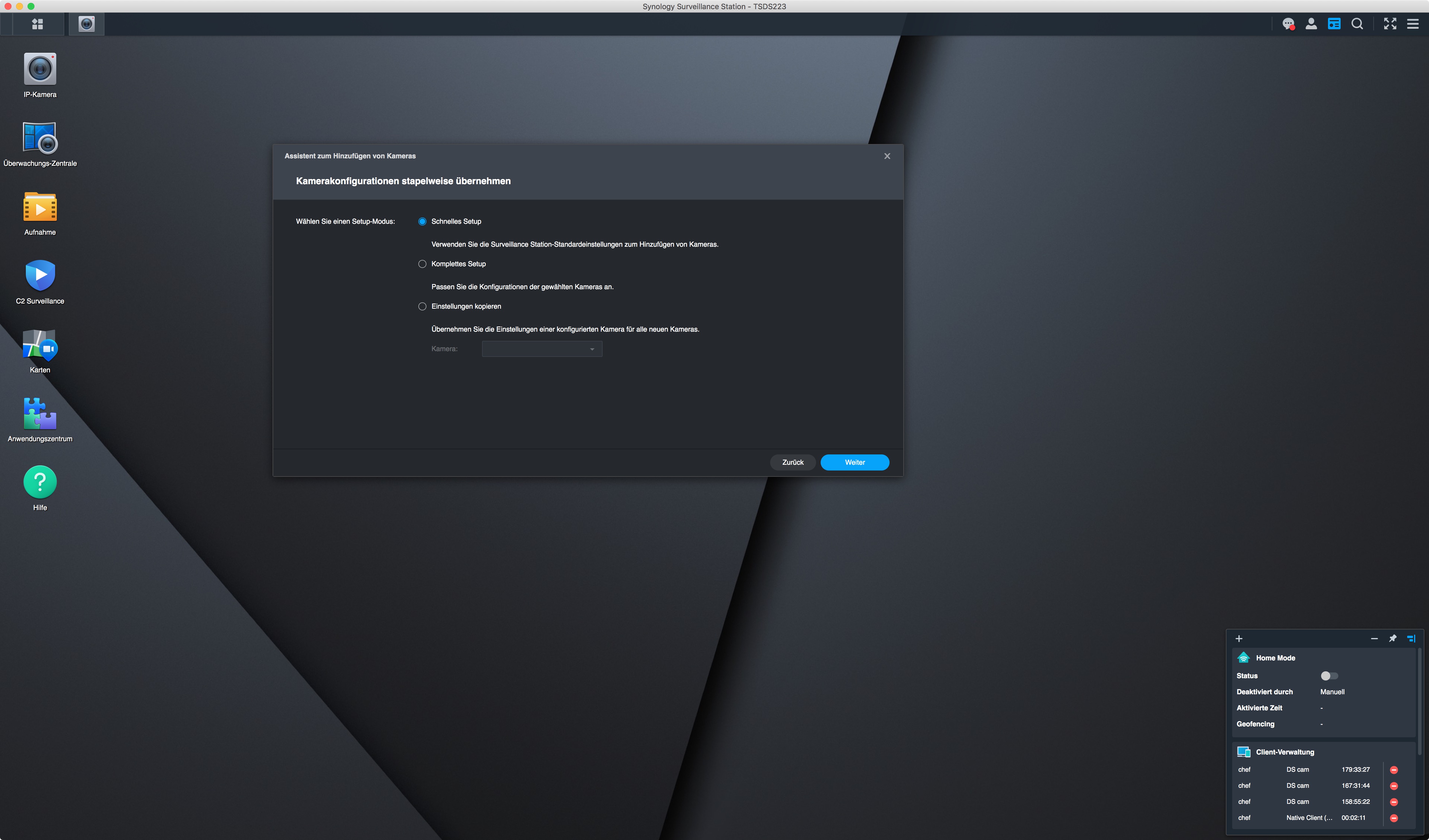
Task: Open the Hilfe help icon
Action: (40, 482)
